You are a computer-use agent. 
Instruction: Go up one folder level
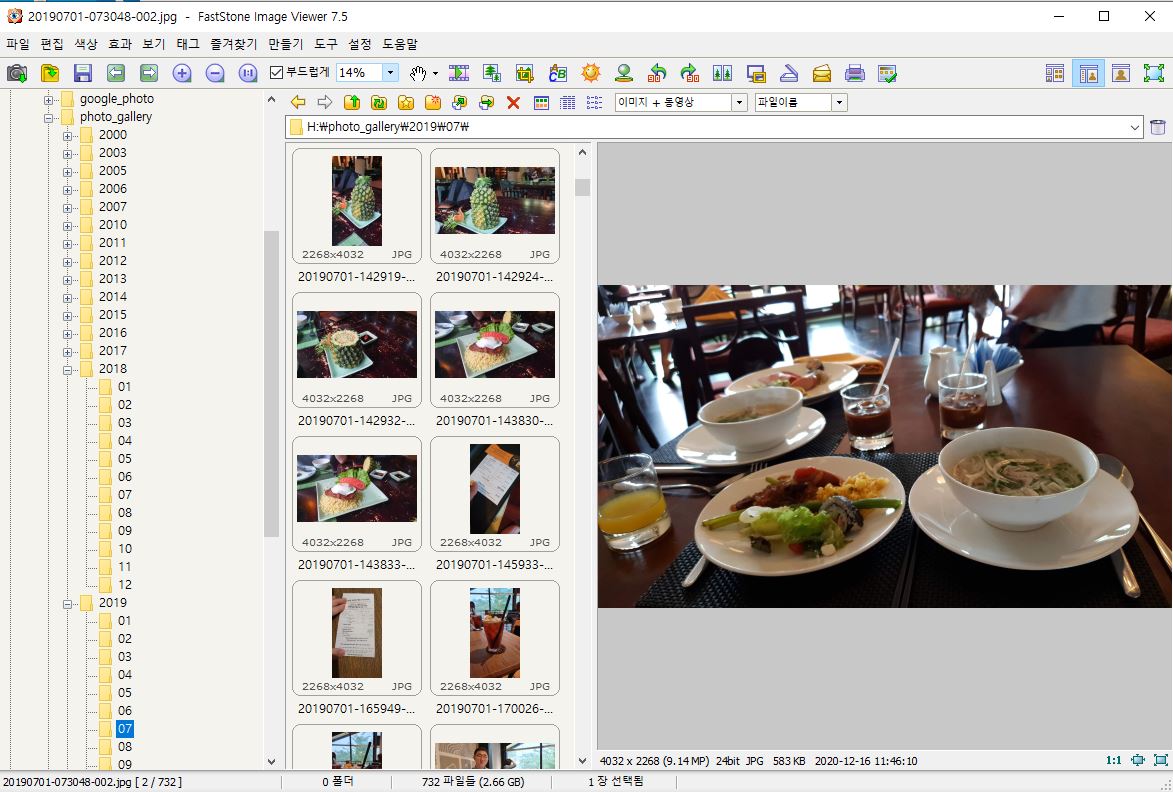(352, 102)
